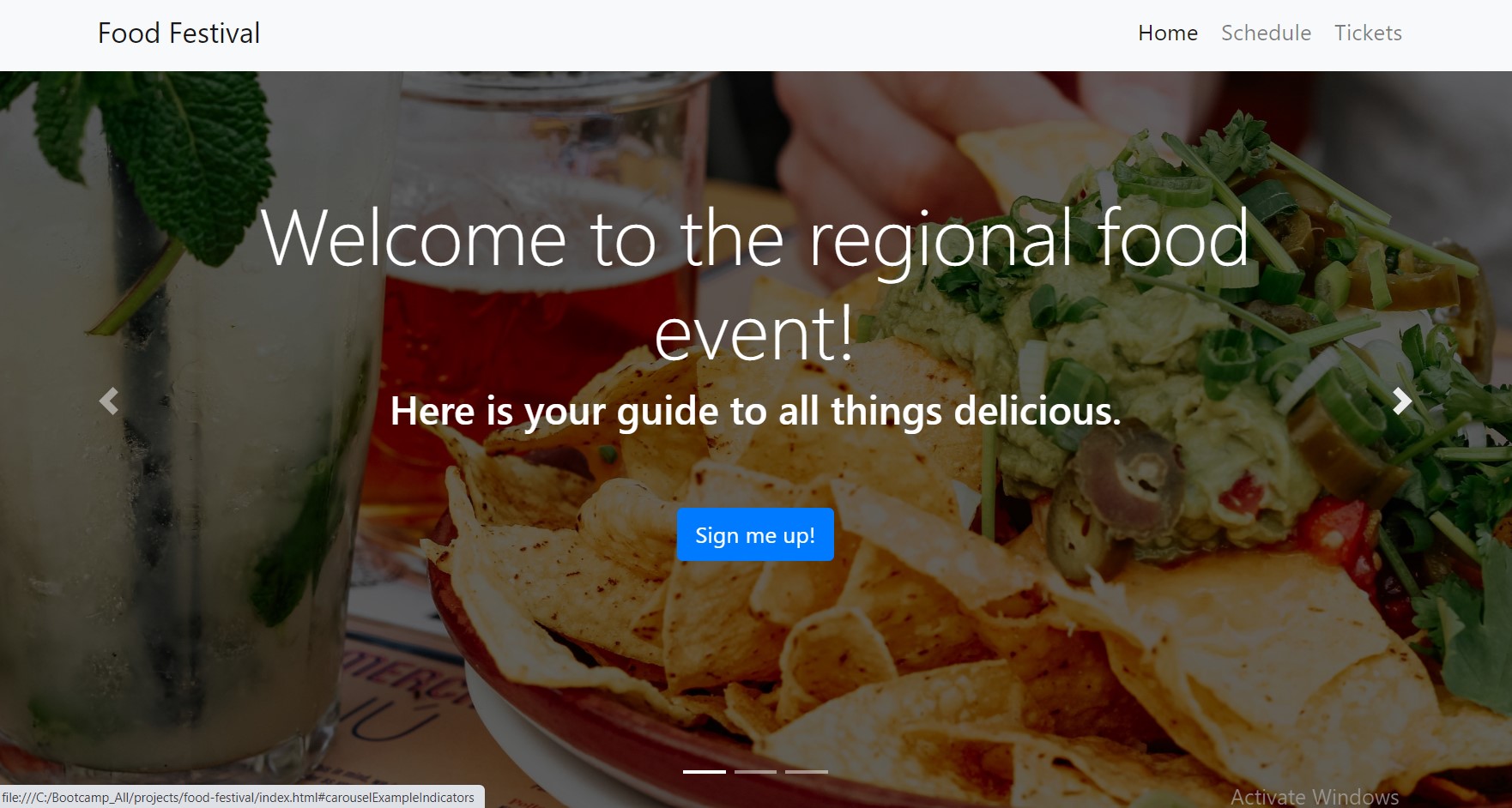
Task: Click the guide to all things delicious subheading
Action: coord(755,411)
